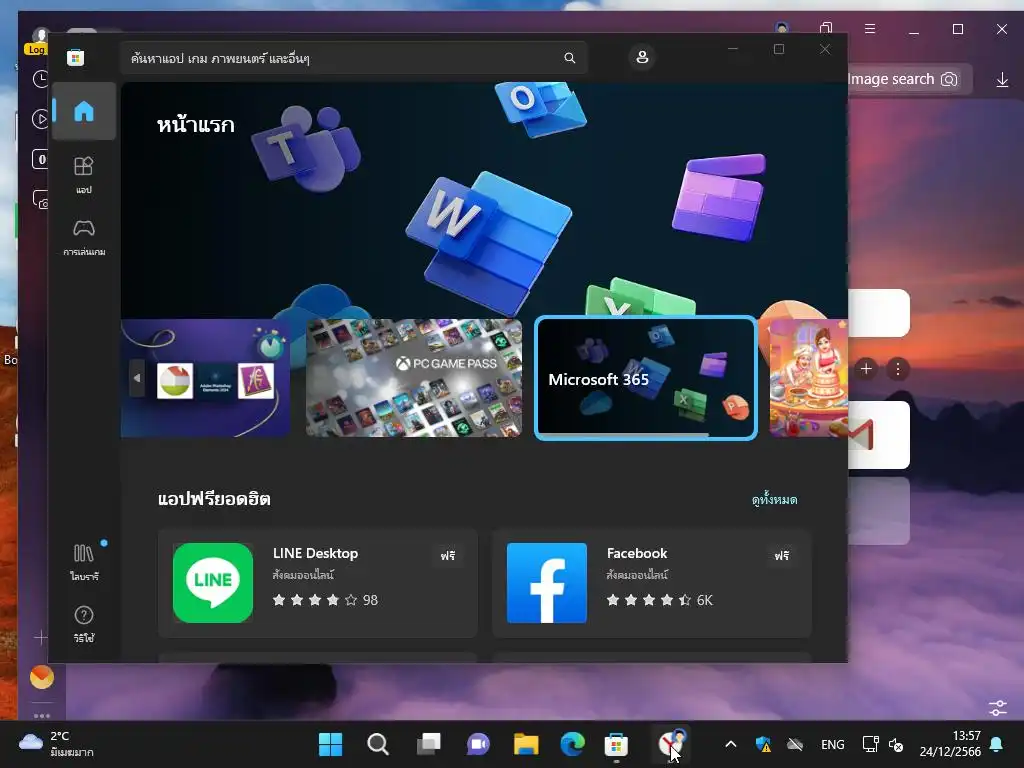Click the Facebook app icon
This screenshot has height=768, width=1024.
(547, 583)
